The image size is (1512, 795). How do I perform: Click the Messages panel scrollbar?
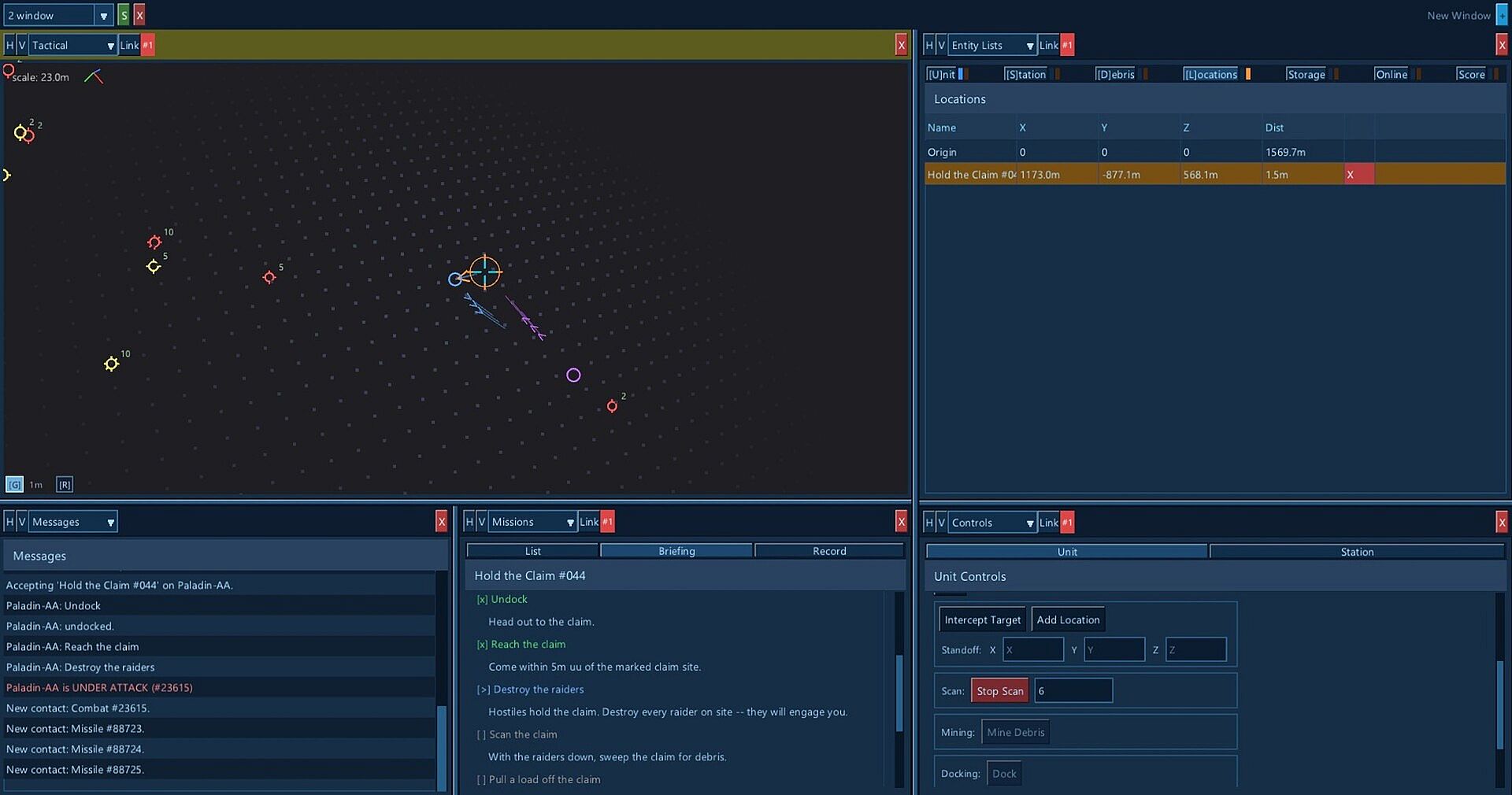442,748
